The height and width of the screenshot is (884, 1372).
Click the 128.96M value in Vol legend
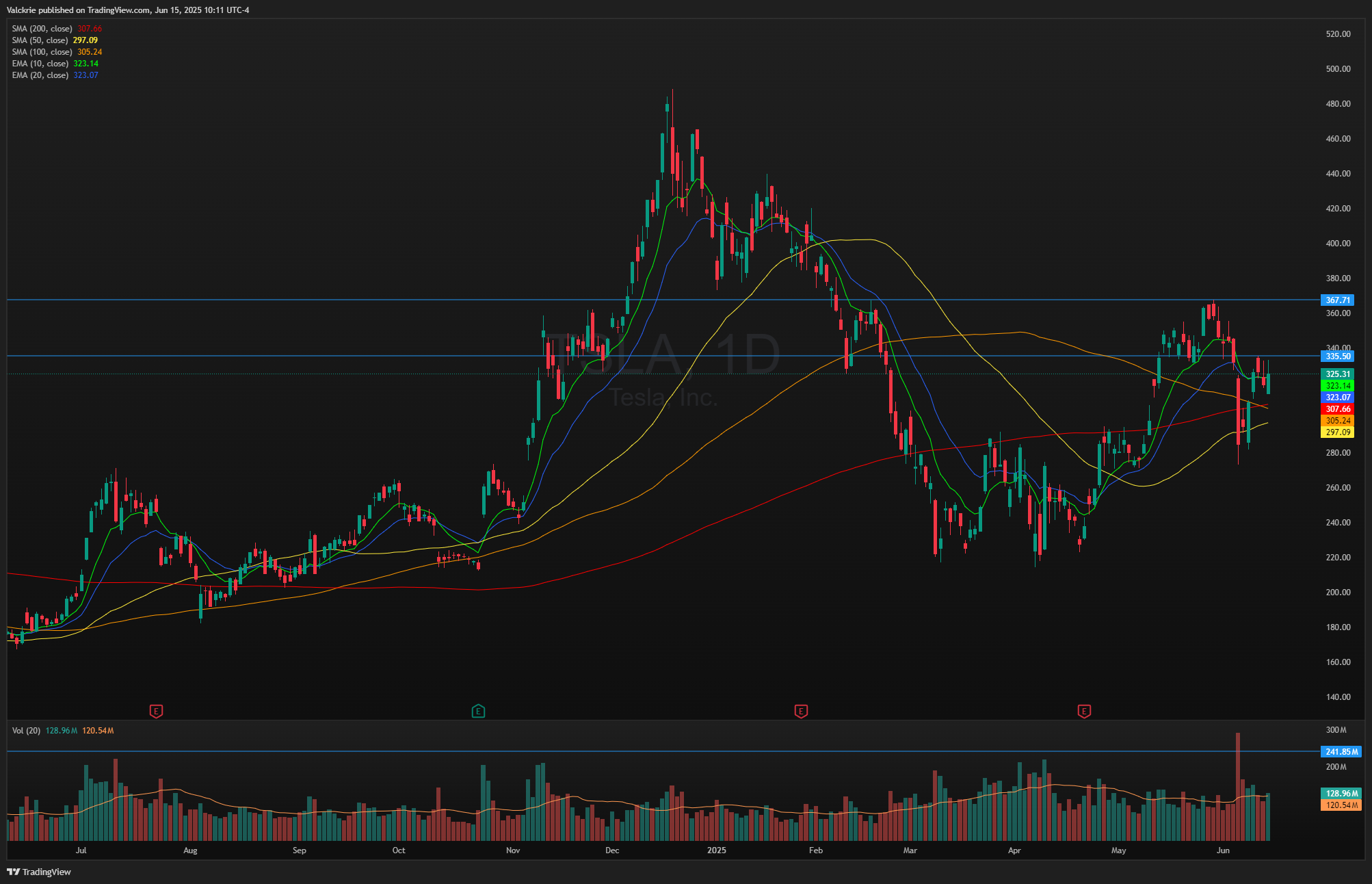pyautogui.click(x=62, y=731)
